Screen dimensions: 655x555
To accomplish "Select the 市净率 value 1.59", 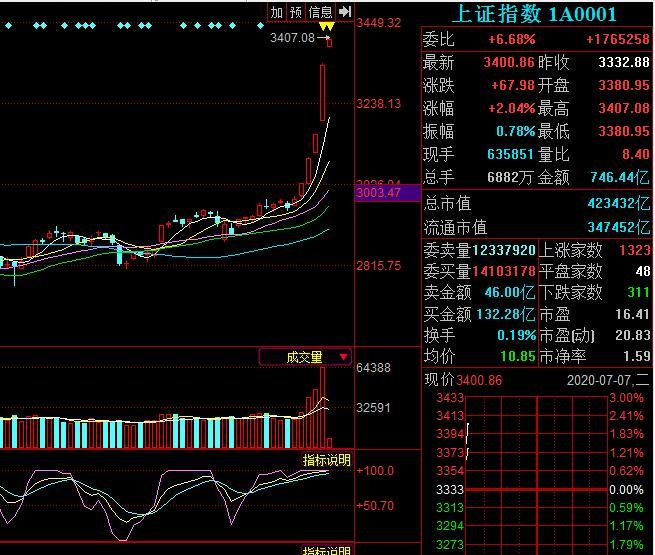I will [x=637, y=356].
